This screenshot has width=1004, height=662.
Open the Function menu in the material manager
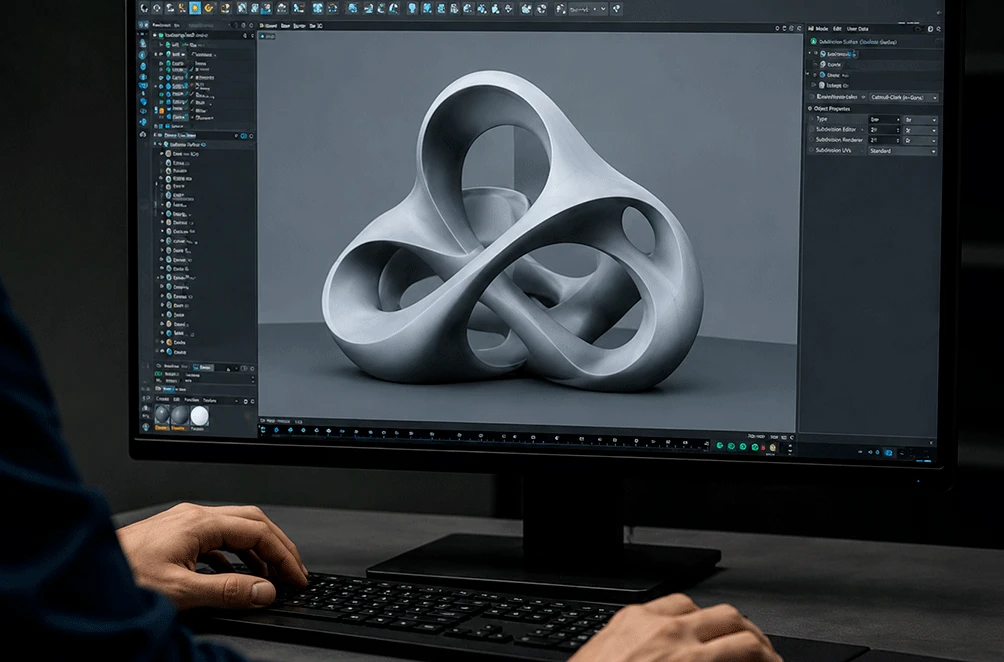191,400
